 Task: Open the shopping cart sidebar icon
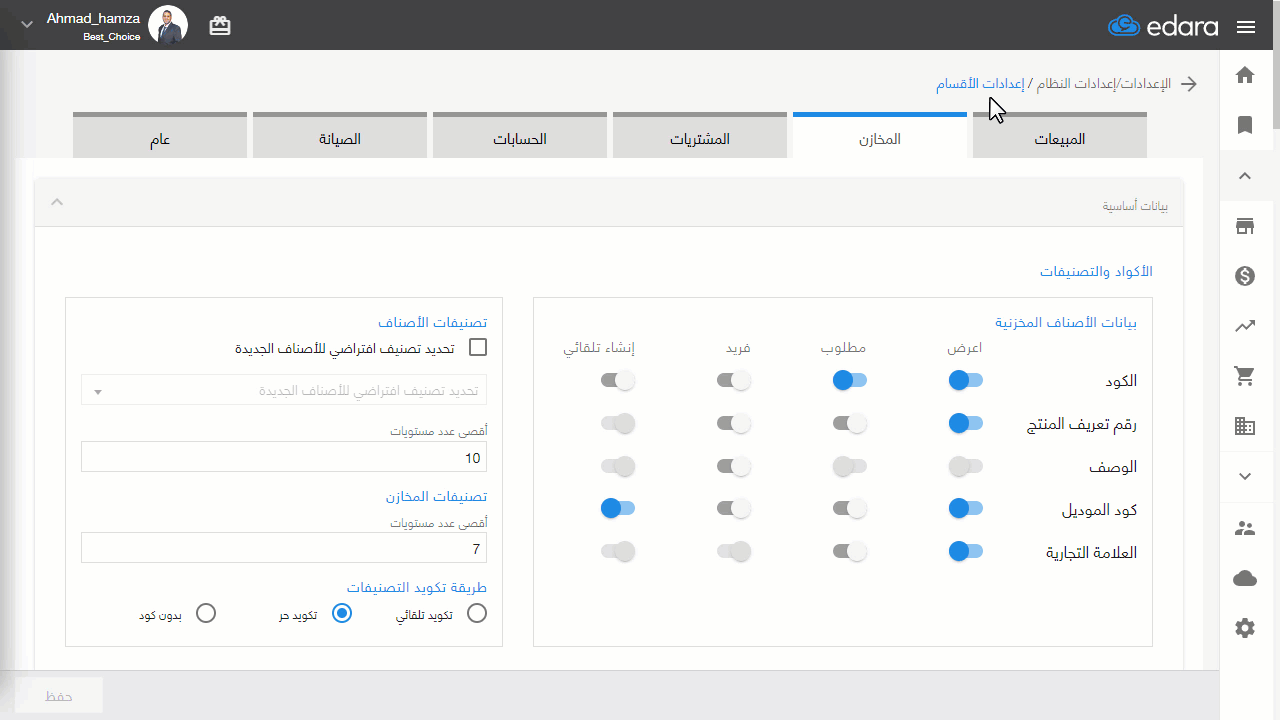(1245, 376)
